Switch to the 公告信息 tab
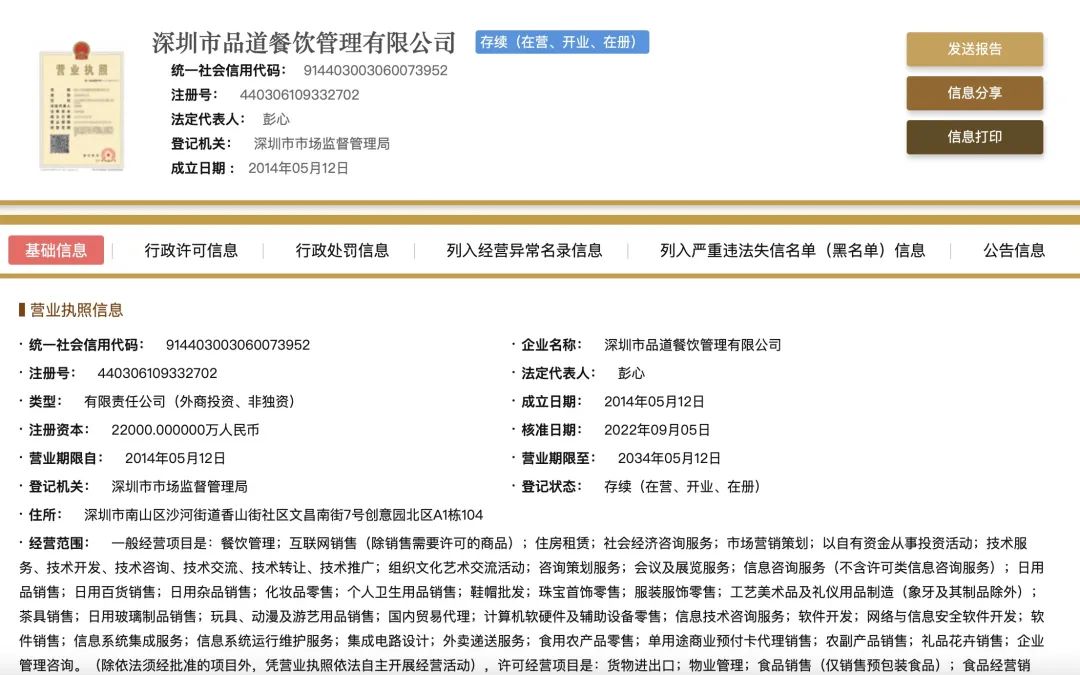The width and height of the screenshot is (1080, 675). click(x=1014, y=250)
